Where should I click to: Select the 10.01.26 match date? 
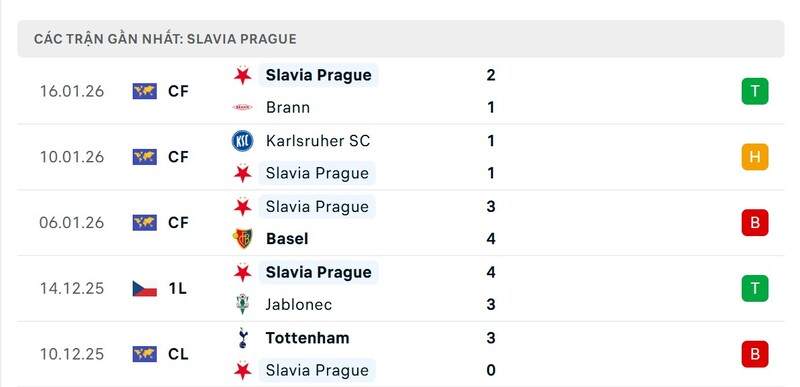72,157
